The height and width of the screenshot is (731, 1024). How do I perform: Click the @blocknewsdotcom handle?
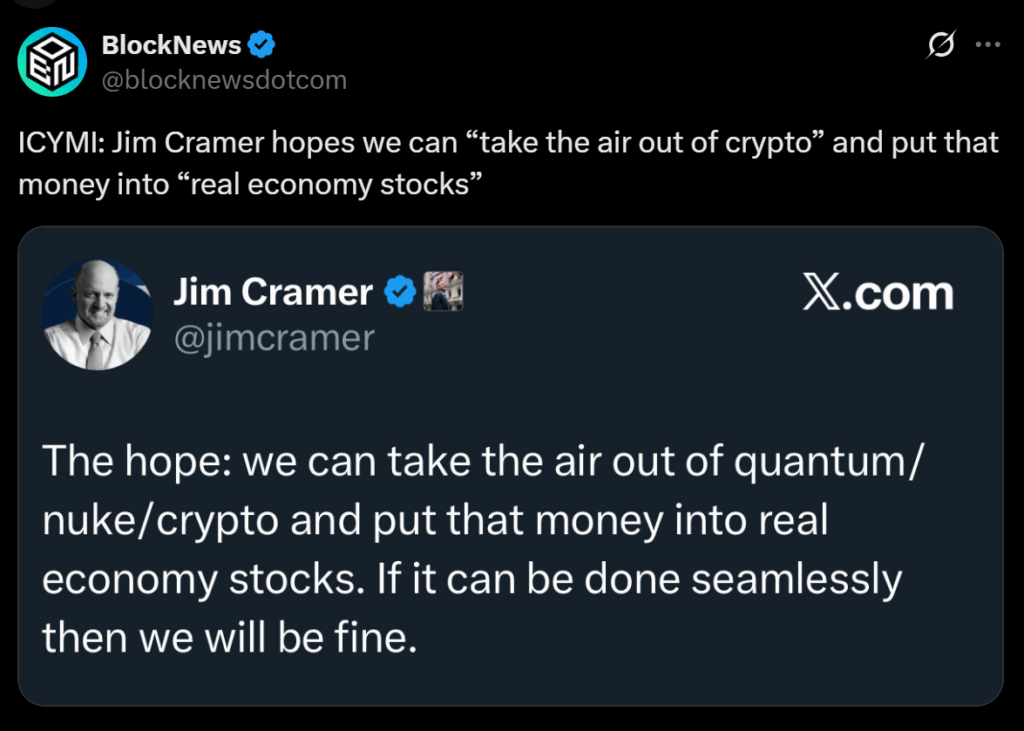tap(224, 80)
